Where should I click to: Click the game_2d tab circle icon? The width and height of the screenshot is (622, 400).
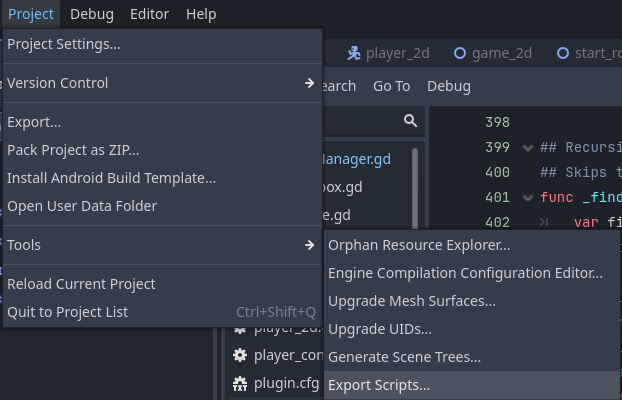(x=460, y=53)
